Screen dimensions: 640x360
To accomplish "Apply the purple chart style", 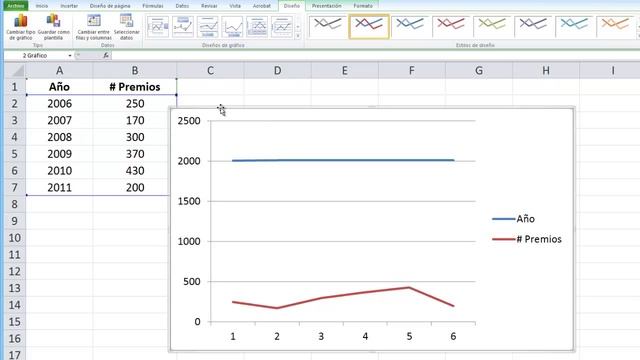I will pos(533,26).
